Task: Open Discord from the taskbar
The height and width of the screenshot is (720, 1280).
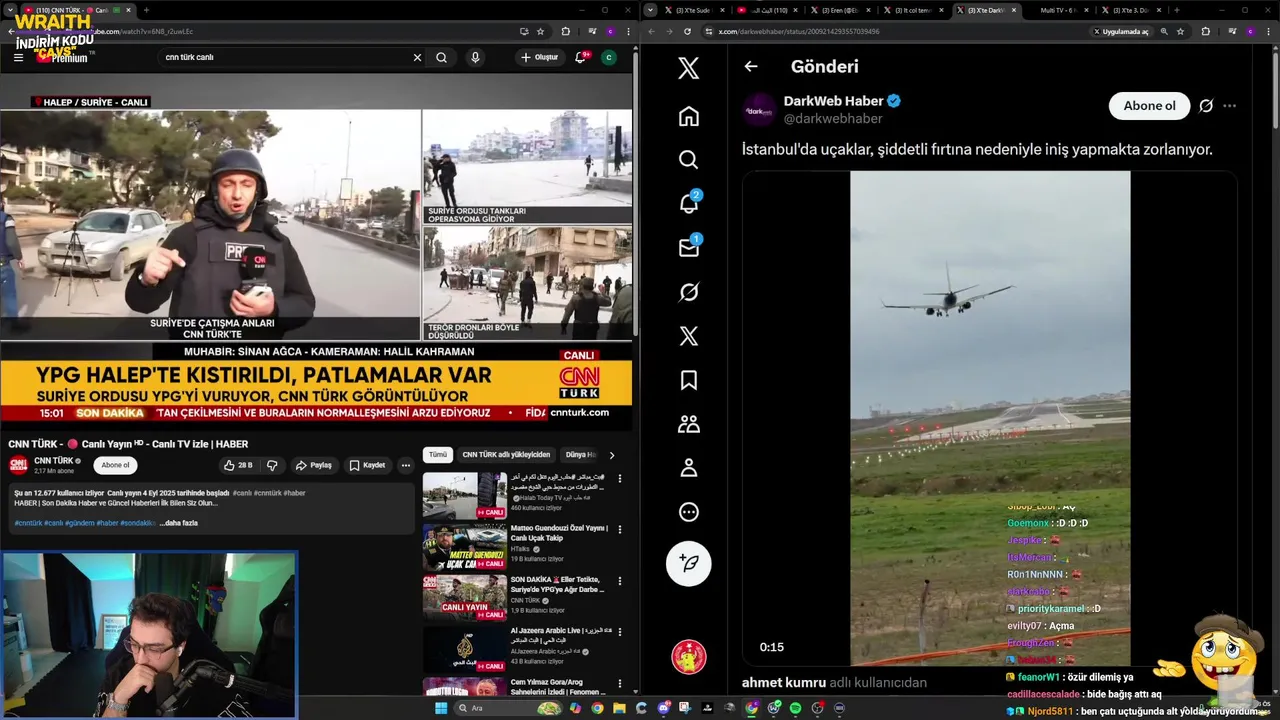Action: 663,708
